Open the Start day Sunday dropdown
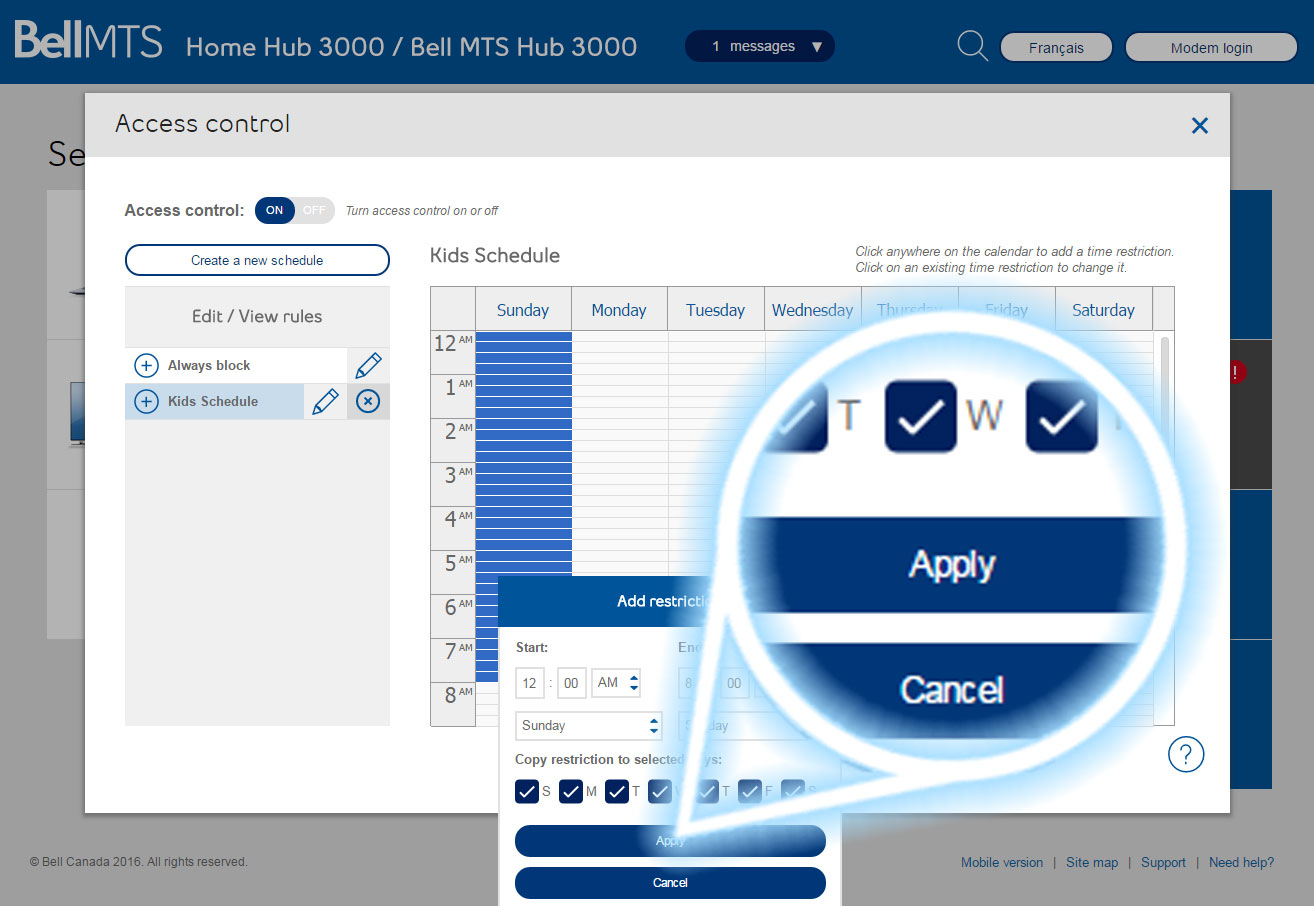Screen dimensions: 1314x906 (589, 725)
